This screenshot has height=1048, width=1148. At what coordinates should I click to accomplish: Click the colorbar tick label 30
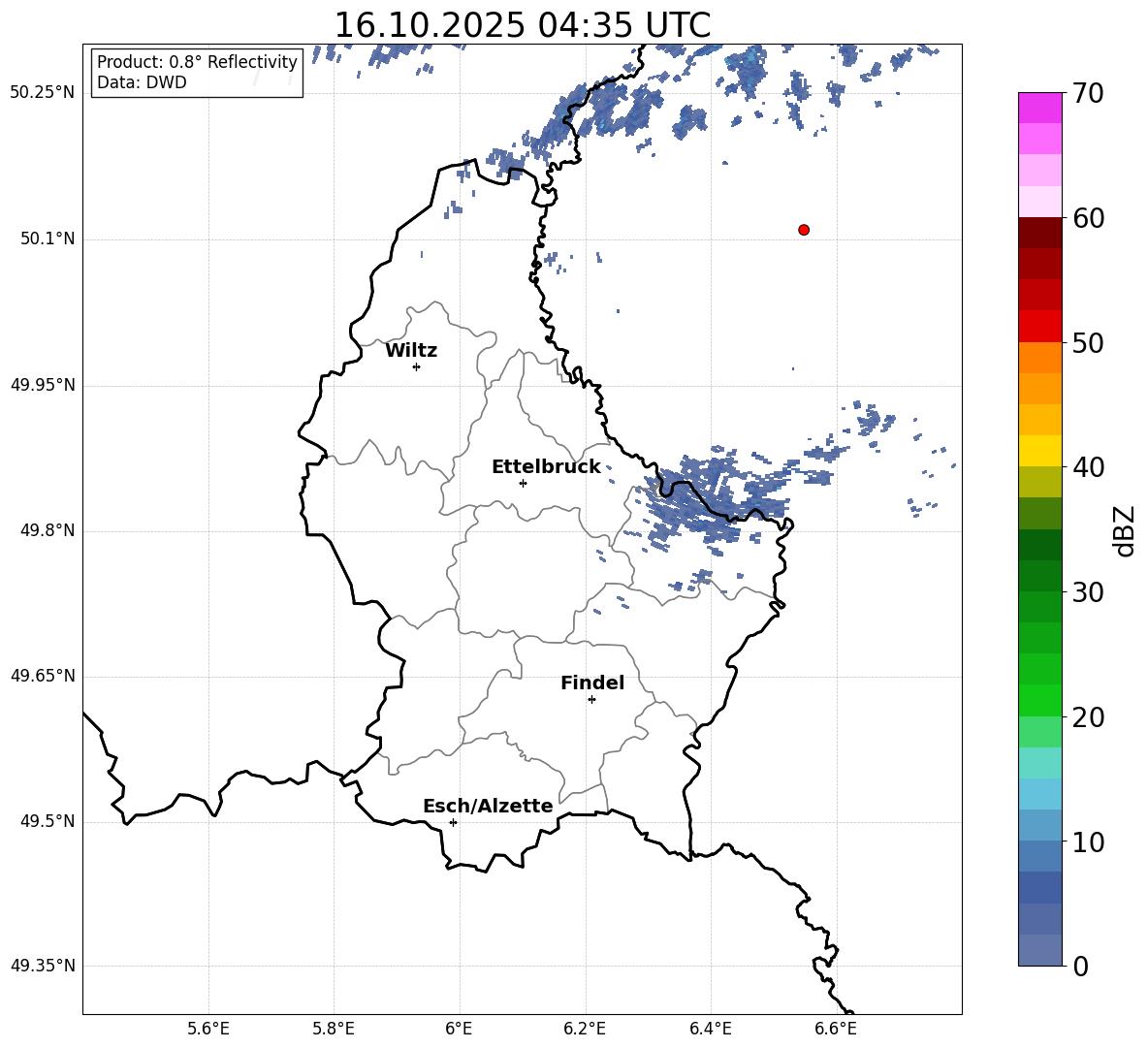point(1088,592)
